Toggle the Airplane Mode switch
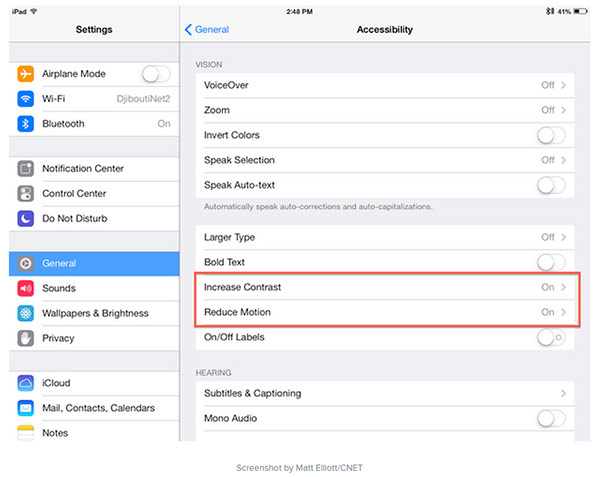This screenshot has width=600, height=477. click(156, 74)
